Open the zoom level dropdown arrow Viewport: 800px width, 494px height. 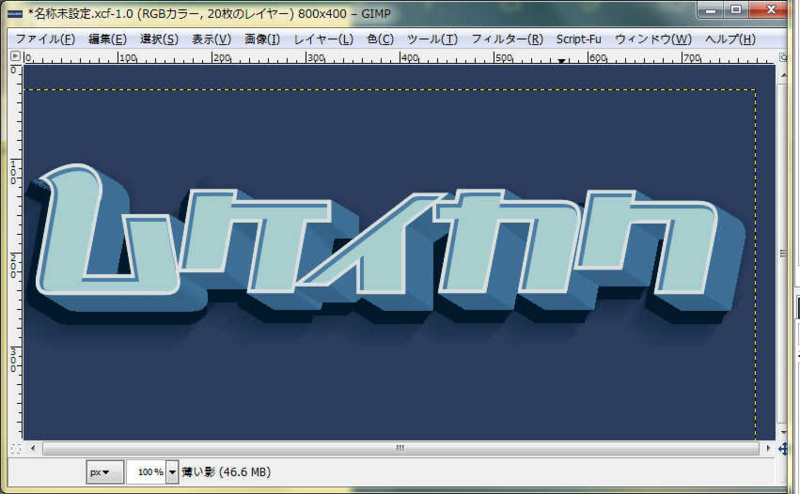pos(172,472)
